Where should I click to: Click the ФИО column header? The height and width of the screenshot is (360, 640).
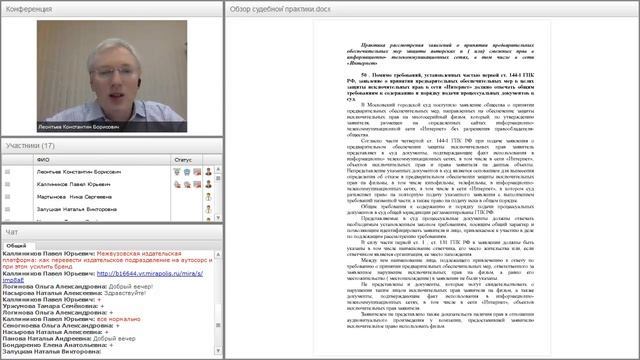coord(102,160)
